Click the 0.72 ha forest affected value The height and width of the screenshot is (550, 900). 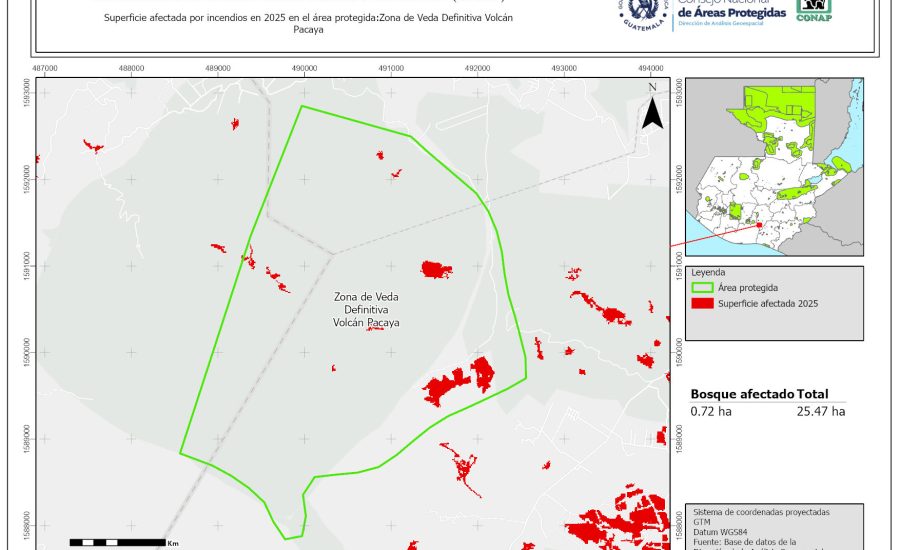(710, 411)
